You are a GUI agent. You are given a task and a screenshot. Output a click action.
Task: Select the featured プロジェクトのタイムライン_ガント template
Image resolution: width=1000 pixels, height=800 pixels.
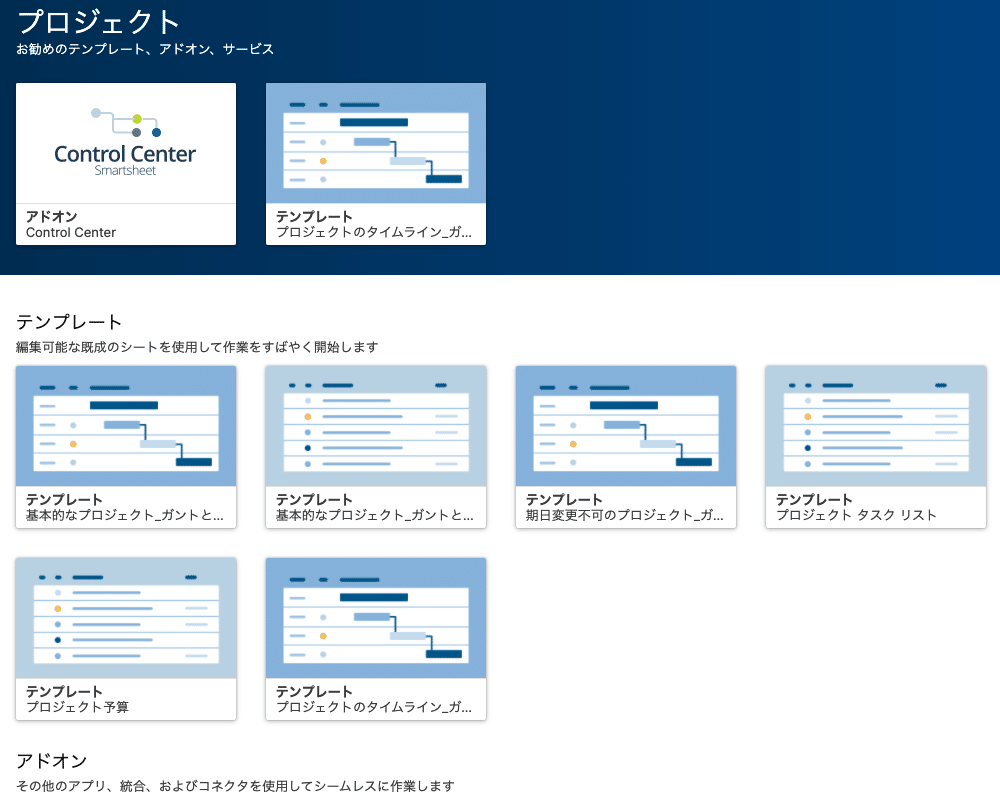pyautogui.click(x=375, y=143)
